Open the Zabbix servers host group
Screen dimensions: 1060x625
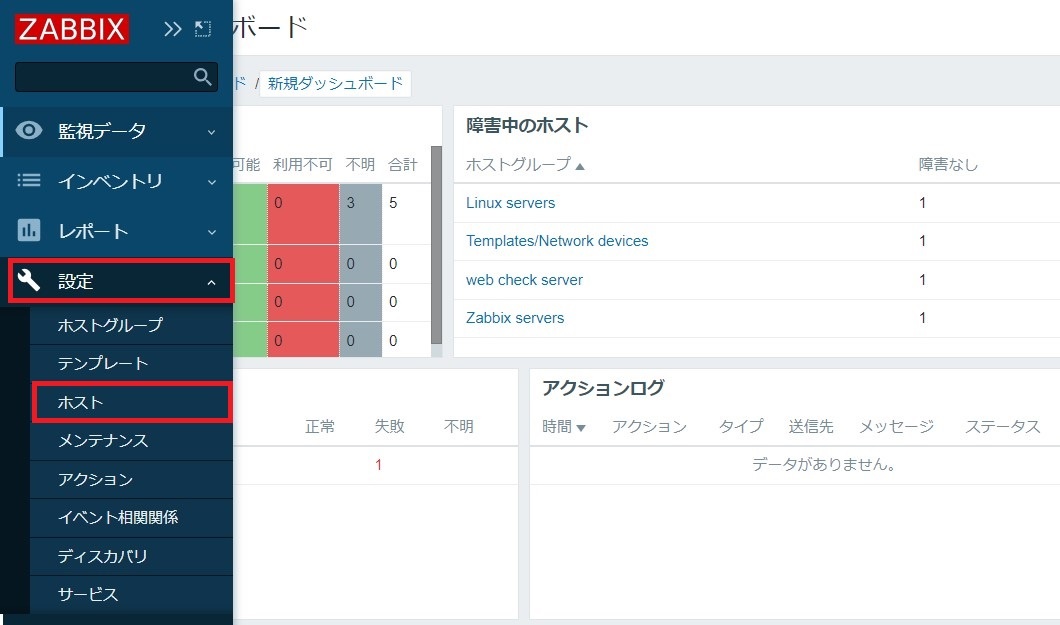(517, 318)
